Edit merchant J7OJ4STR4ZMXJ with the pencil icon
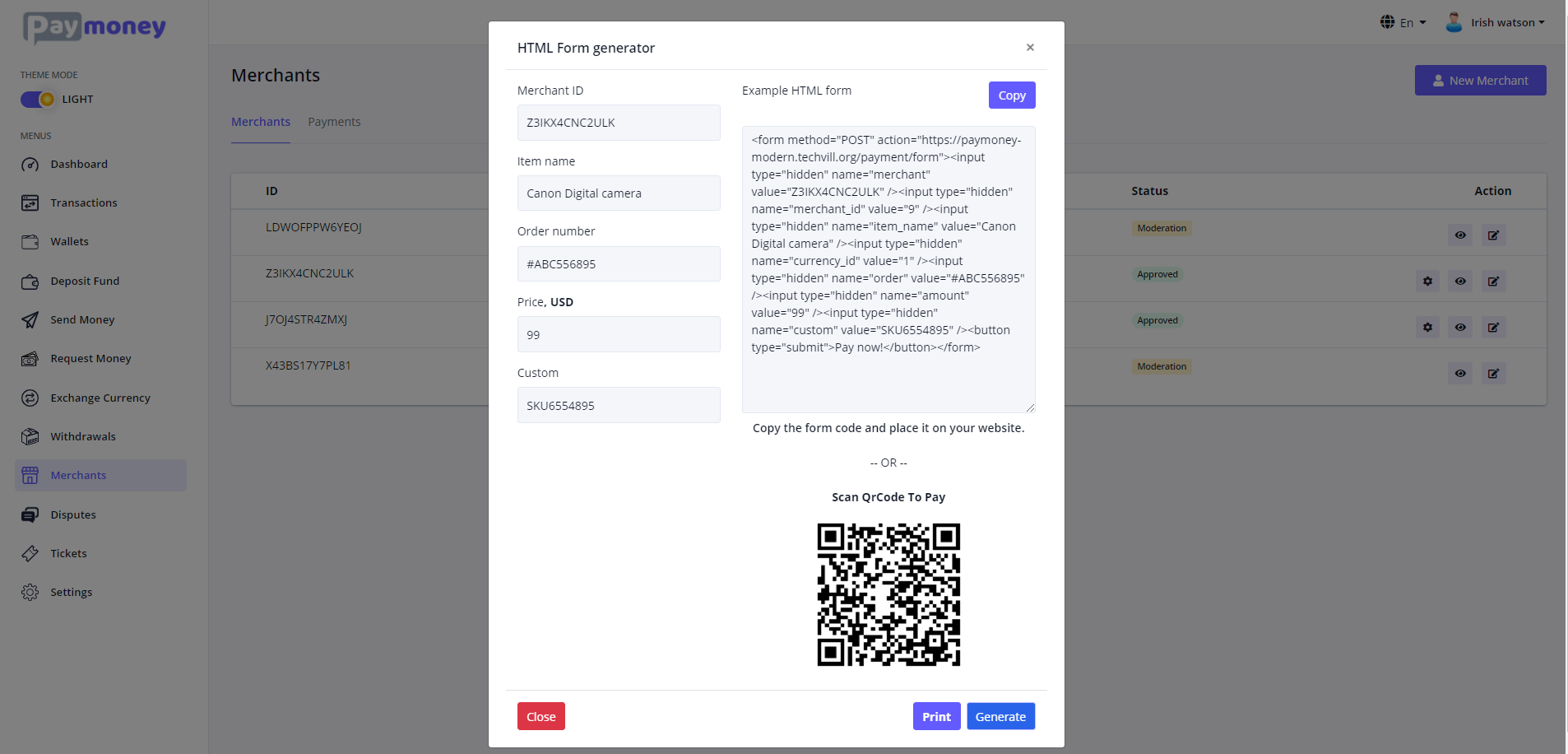Image resolution: width=1568 pixels, height=754 pixels. pyautogui.click(x=1493, y=327)
